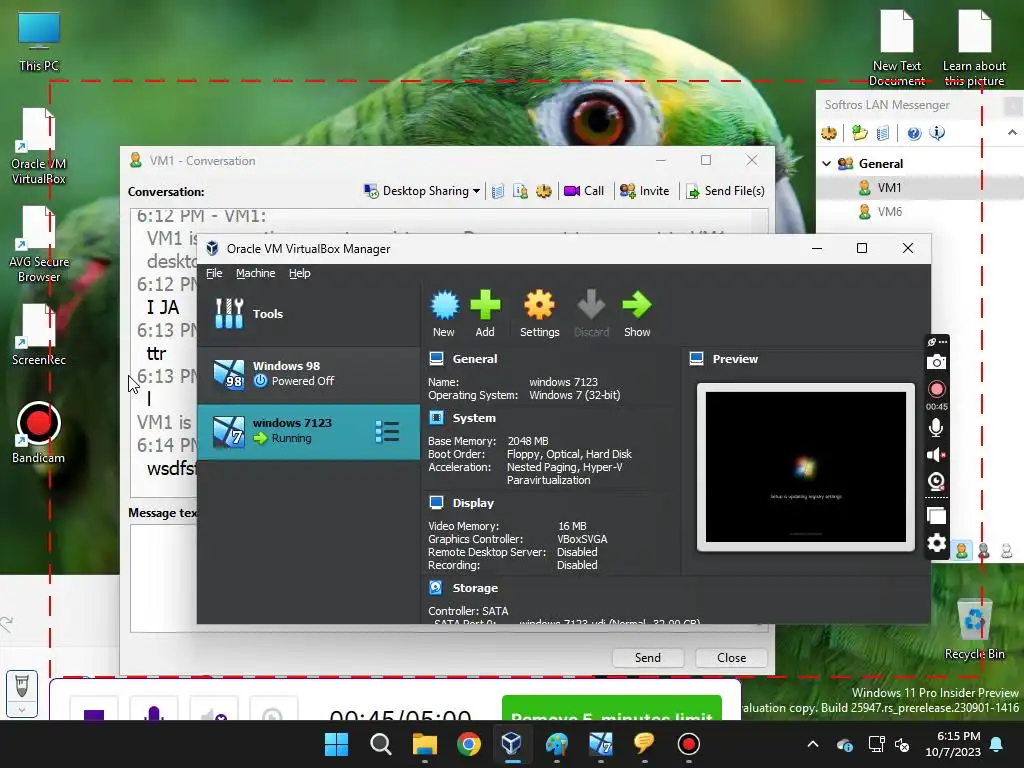The image size is (1024, 768).
Task: Click the Oracle VM VirtualBox desktop shortcut
Action: point(39,147)
